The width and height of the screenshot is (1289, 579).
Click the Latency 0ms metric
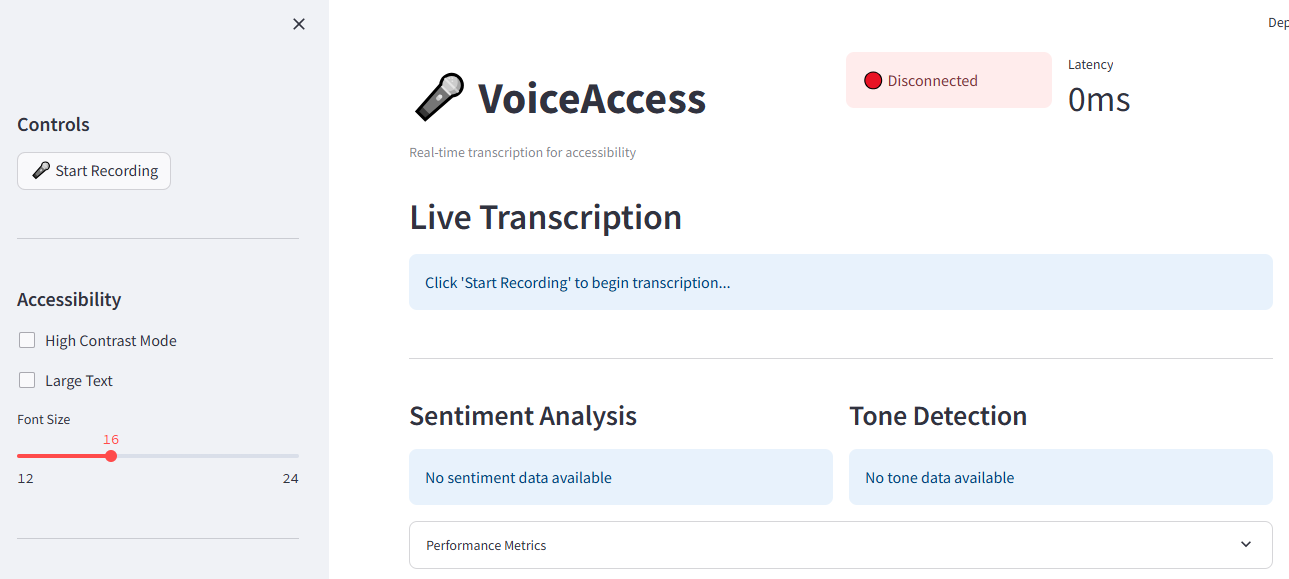tap(1099, 87)
